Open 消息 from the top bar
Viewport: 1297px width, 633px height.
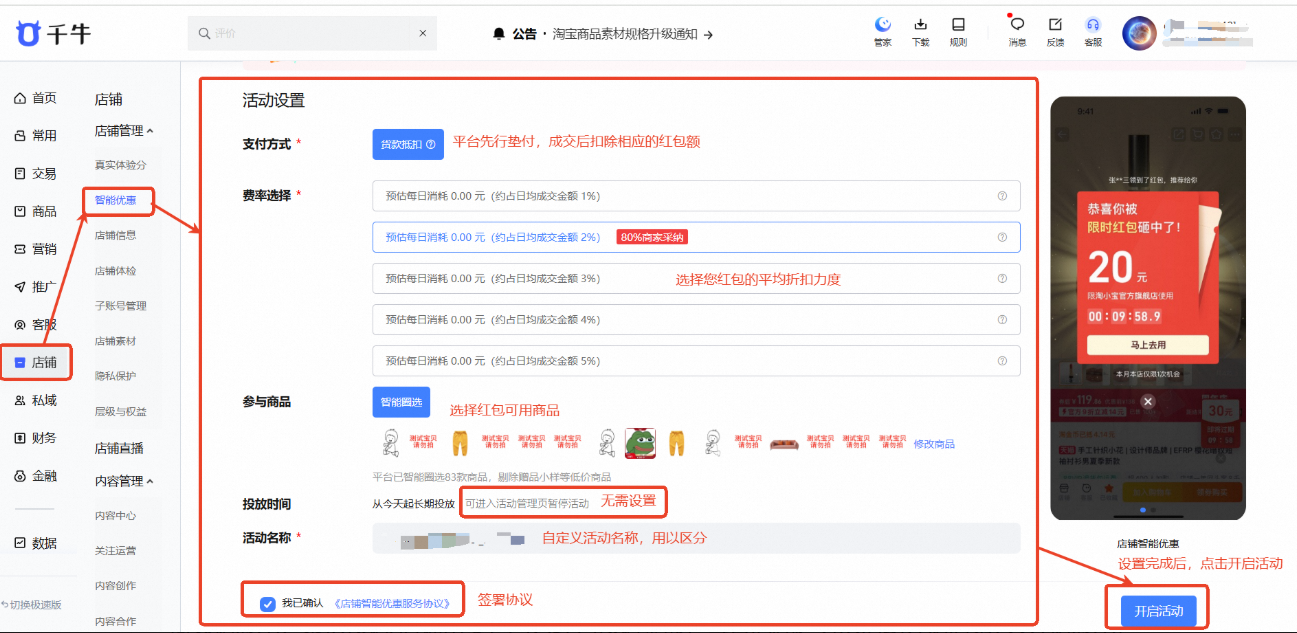(1016, 32)
